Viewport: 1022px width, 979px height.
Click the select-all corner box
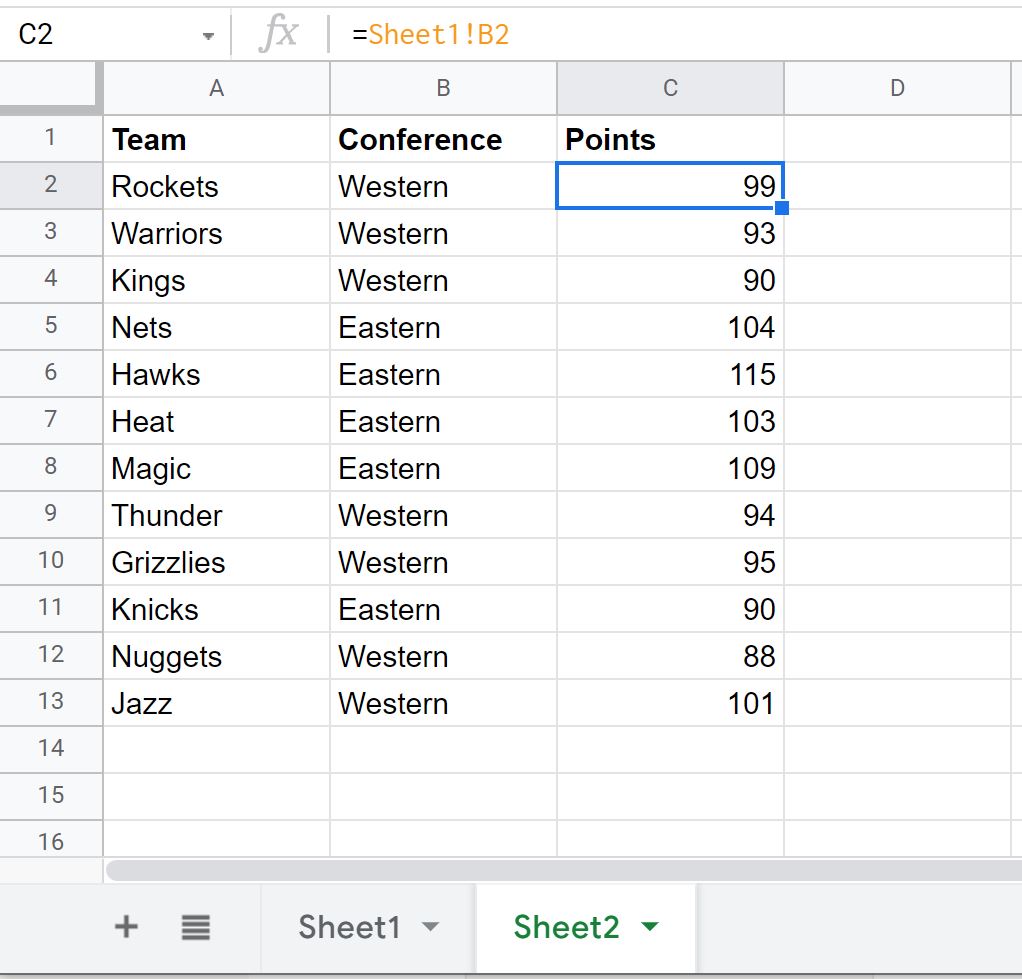point(51,88)
